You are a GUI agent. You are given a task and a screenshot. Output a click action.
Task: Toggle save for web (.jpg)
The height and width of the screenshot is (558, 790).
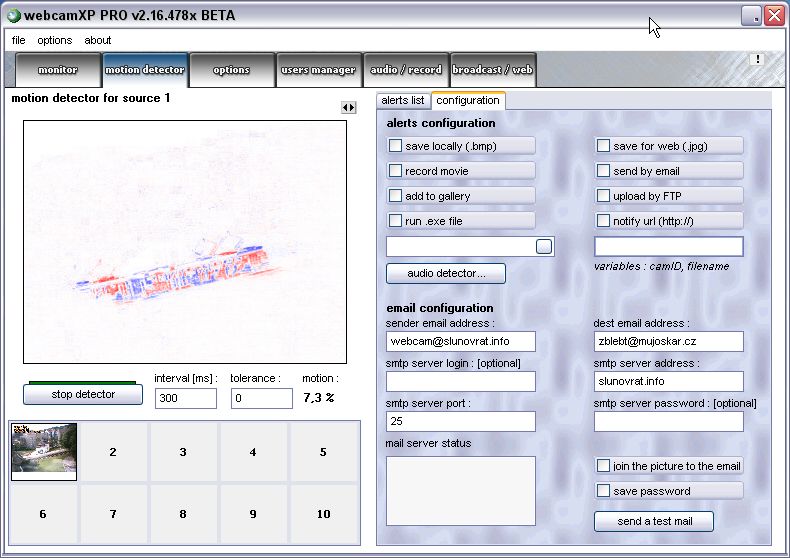[x=603, y=146]
